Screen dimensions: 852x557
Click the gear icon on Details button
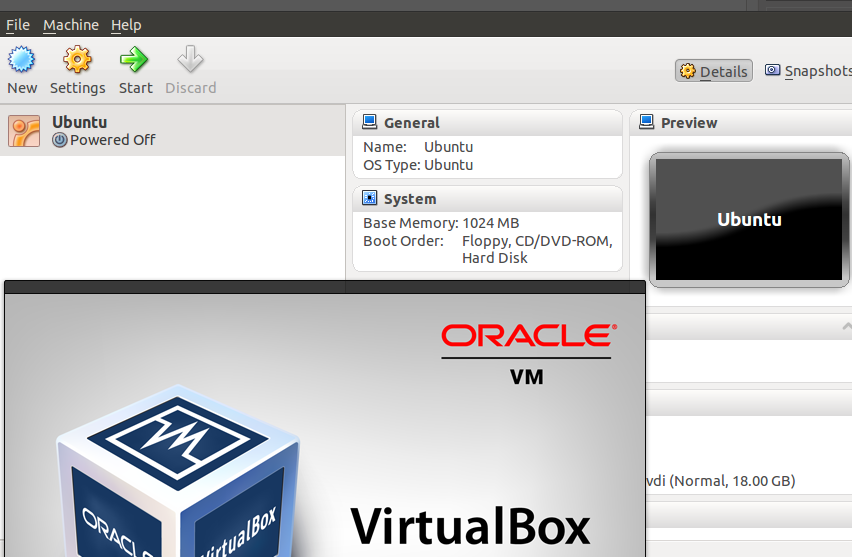(x=687, y=71)
